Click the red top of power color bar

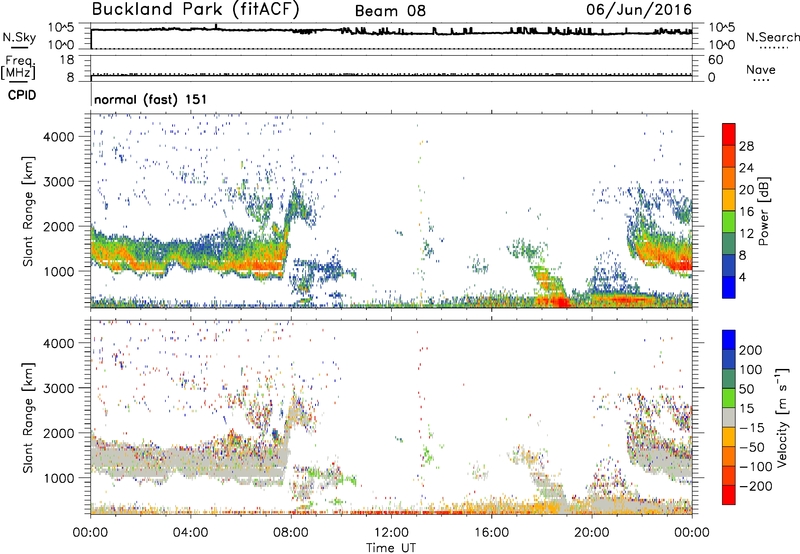[x=729, y=134]
